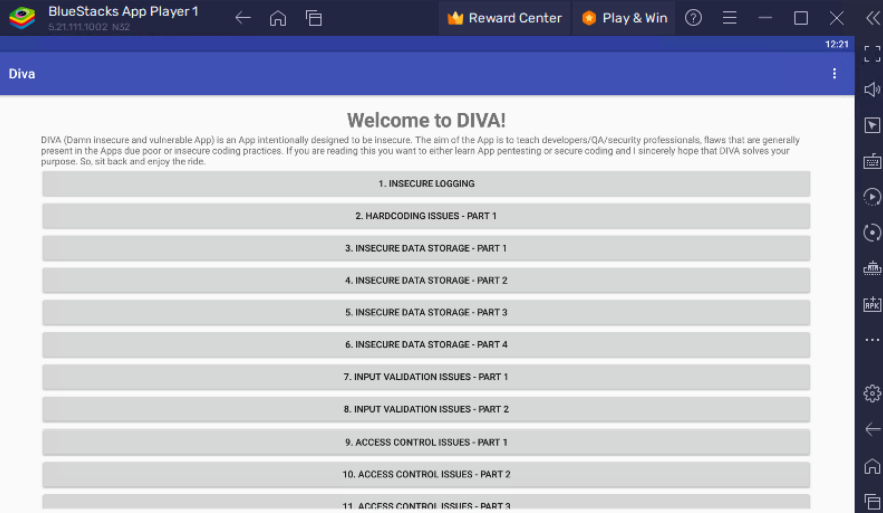
Task: Open 9. Access Control Issues - Part 1
Action: tap(426, 442)
